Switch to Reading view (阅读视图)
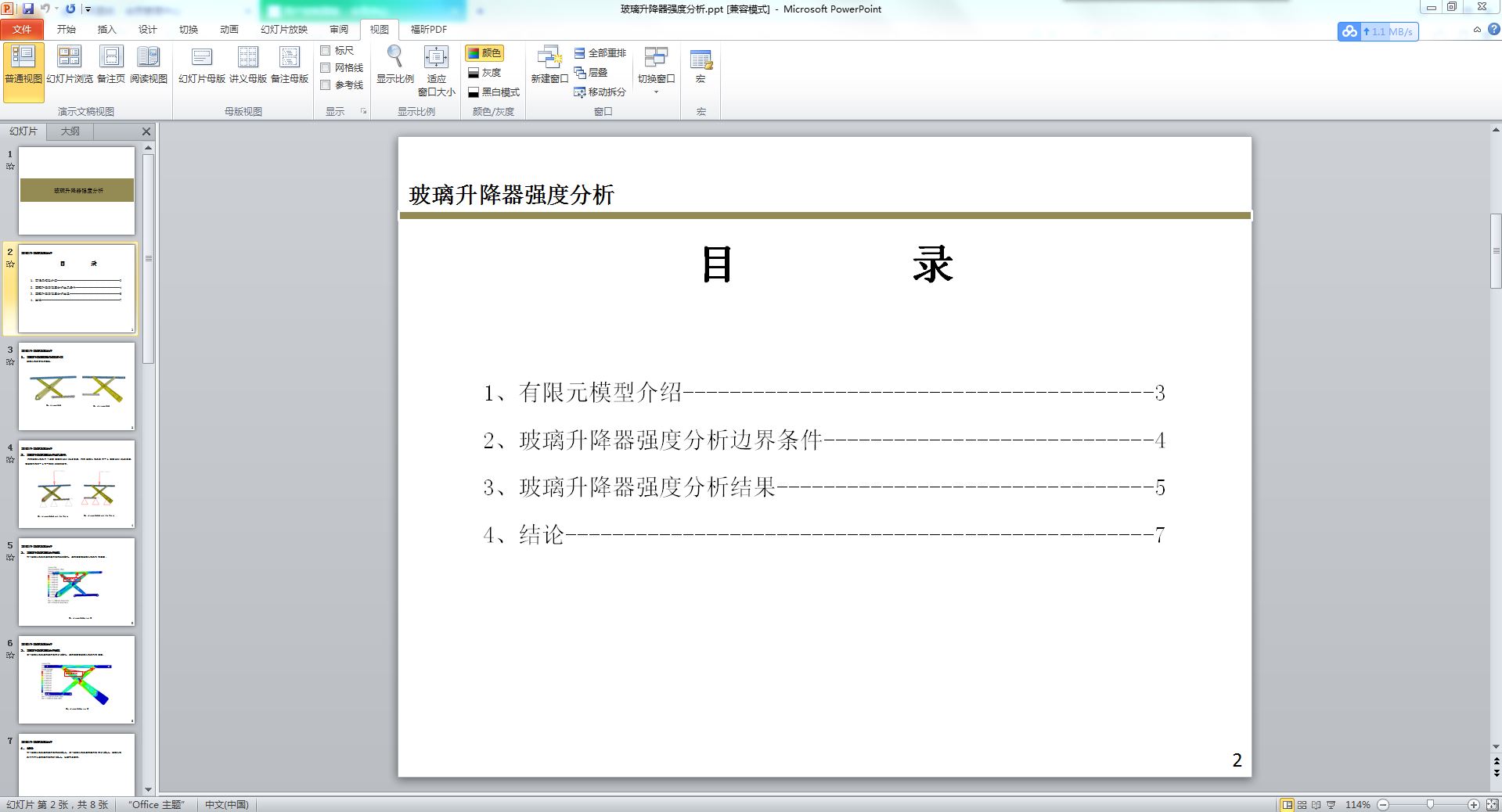Viewport: 1502px width, 812px height. click(x=149, y=66)
